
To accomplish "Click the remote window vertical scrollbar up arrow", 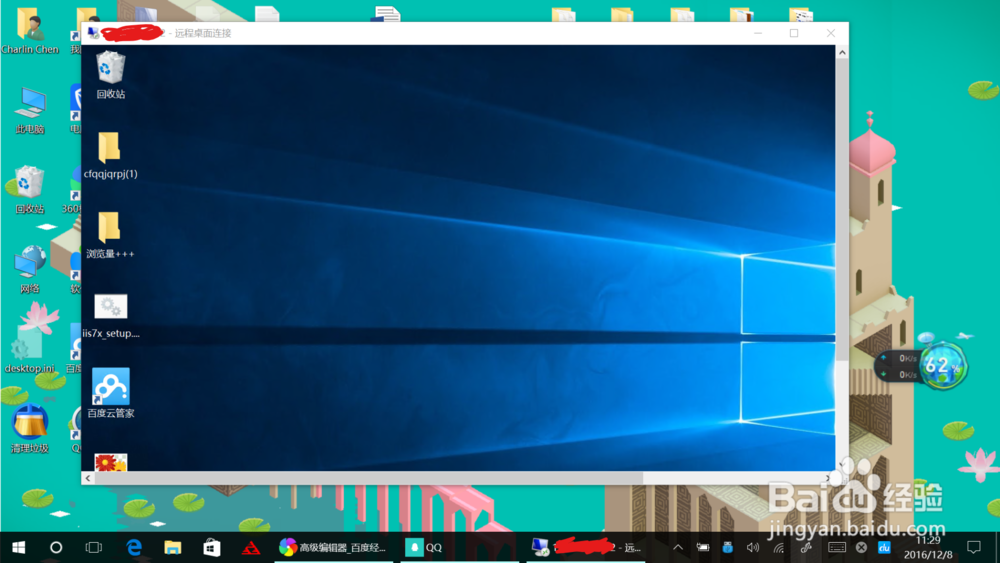I will (x=842, y=53).
